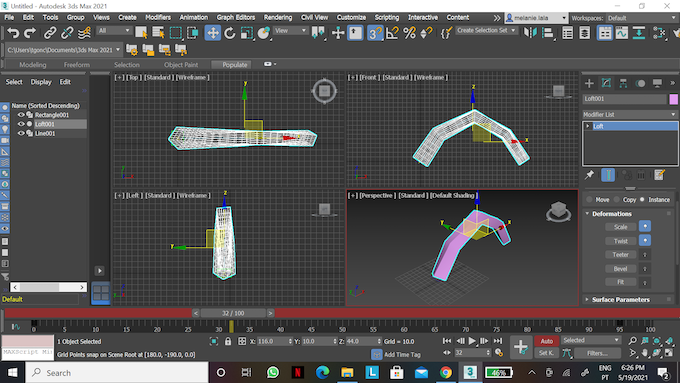The image size is (680, 383).
Task: Click the Teeter deformation button
Action: coord(621,255)
